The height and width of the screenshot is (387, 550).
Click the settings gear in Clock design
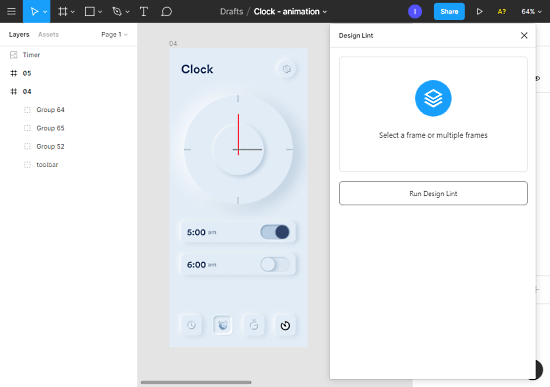(287, 69)
